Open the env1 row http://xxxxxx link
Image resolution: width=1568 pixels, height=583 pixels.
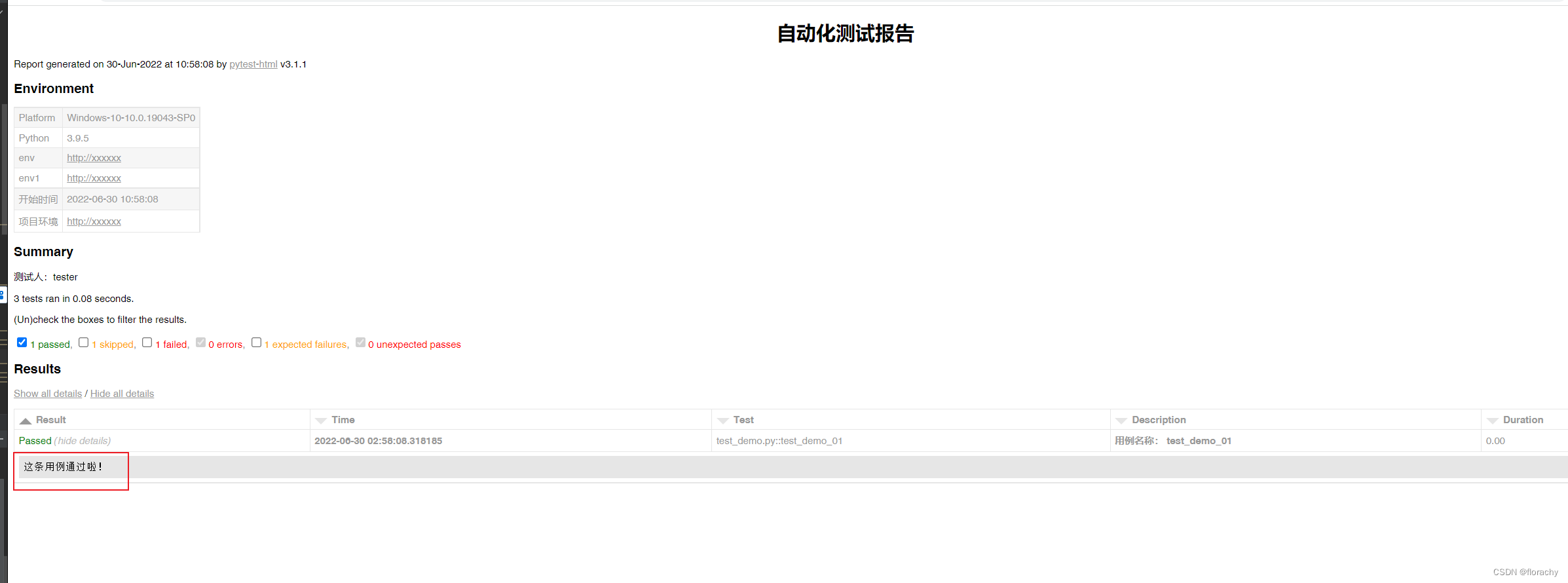coord(94,178)
